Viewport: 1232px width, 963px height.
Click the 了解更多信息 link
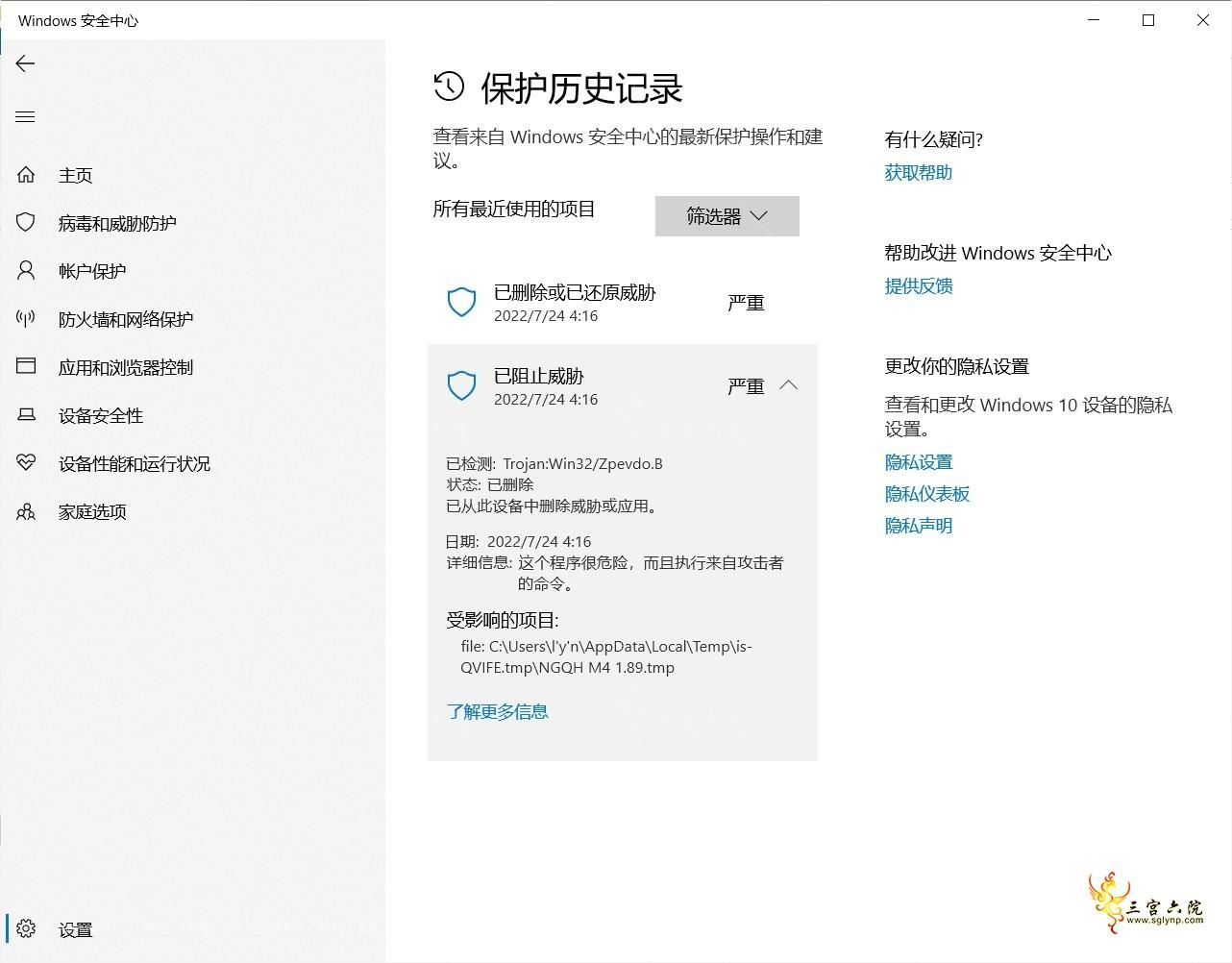(497, 711)
